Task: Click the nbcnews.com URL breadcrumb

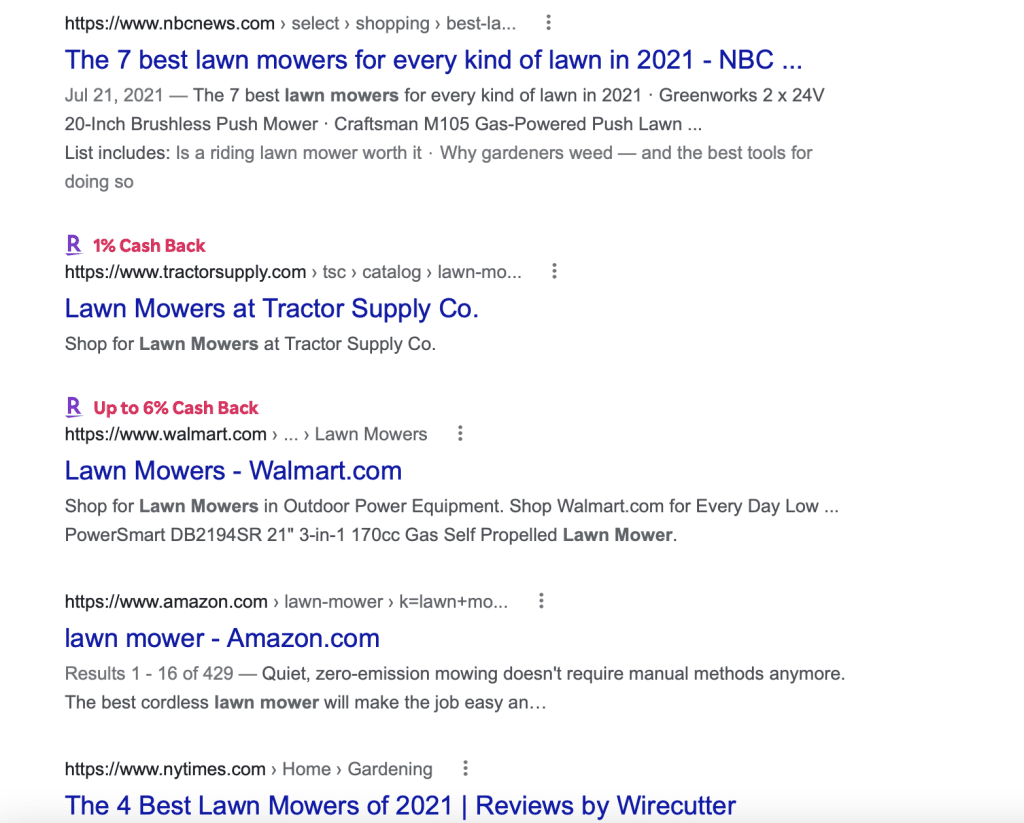Action: (290, 24)
